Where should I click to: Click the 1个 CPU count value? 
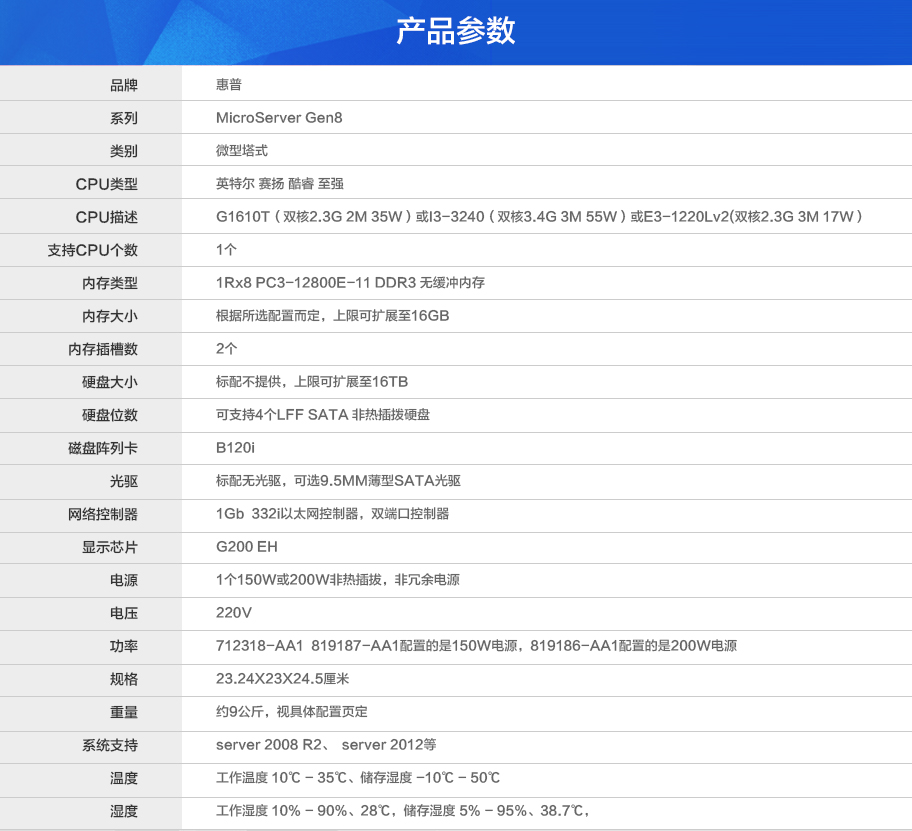coord(226,249)
